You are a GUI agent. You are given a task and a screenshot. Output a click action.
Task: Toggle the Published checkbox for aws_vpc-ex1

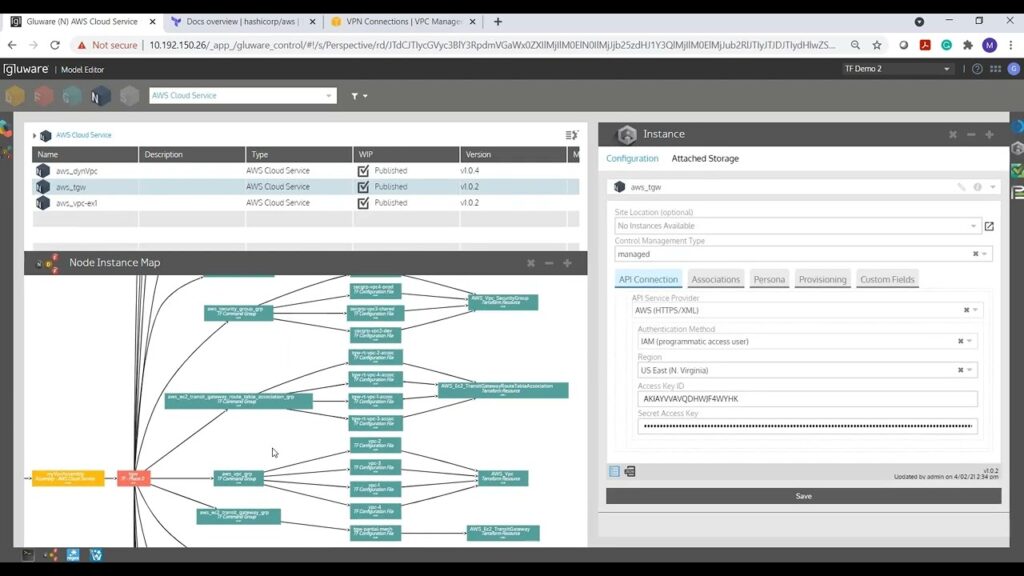pyautogui.click(x=364, y=203)
